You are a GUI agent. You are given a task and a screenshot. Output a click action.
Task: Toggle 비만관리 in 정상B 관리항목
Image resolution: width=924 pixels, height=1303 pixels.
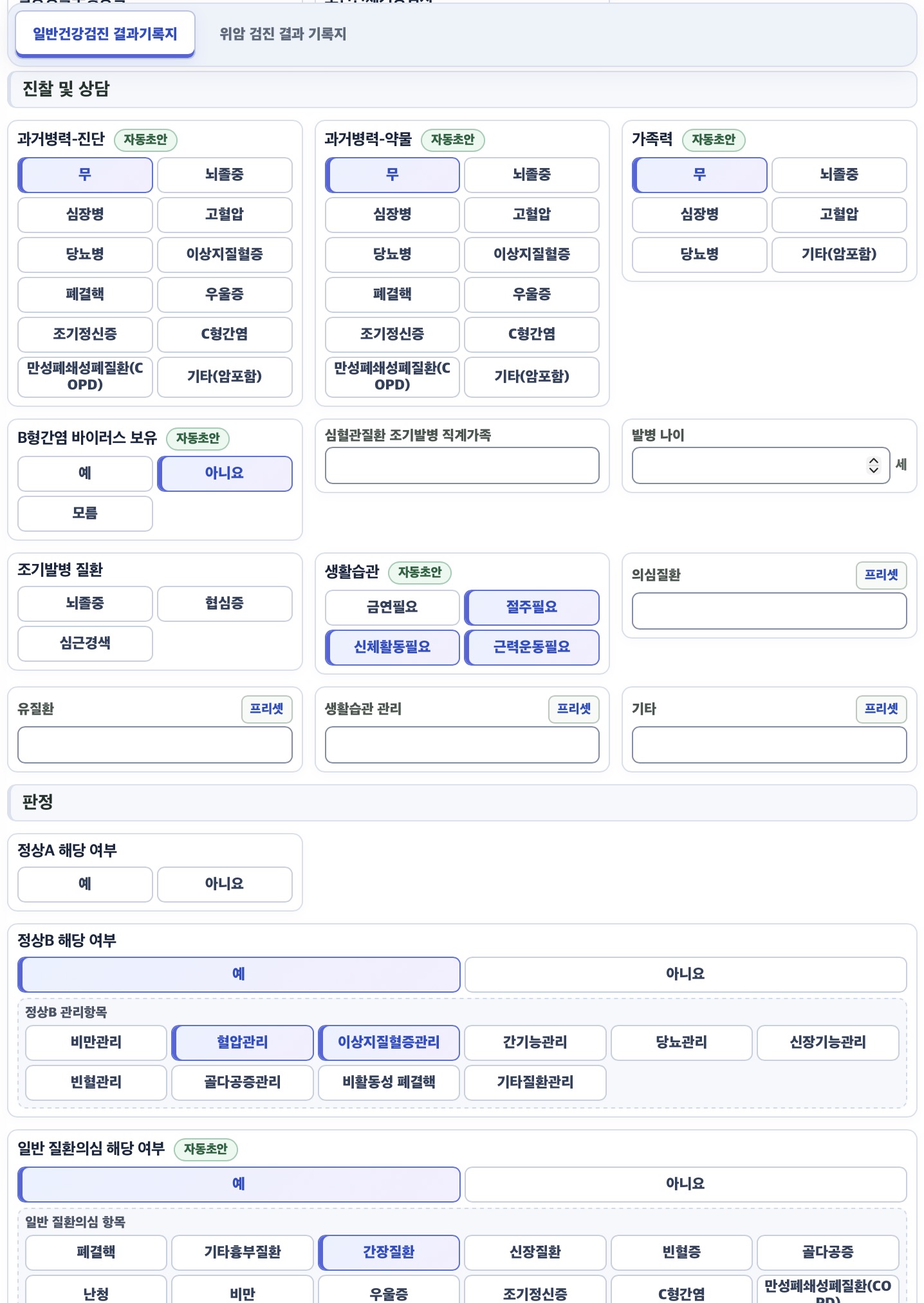96,1043
